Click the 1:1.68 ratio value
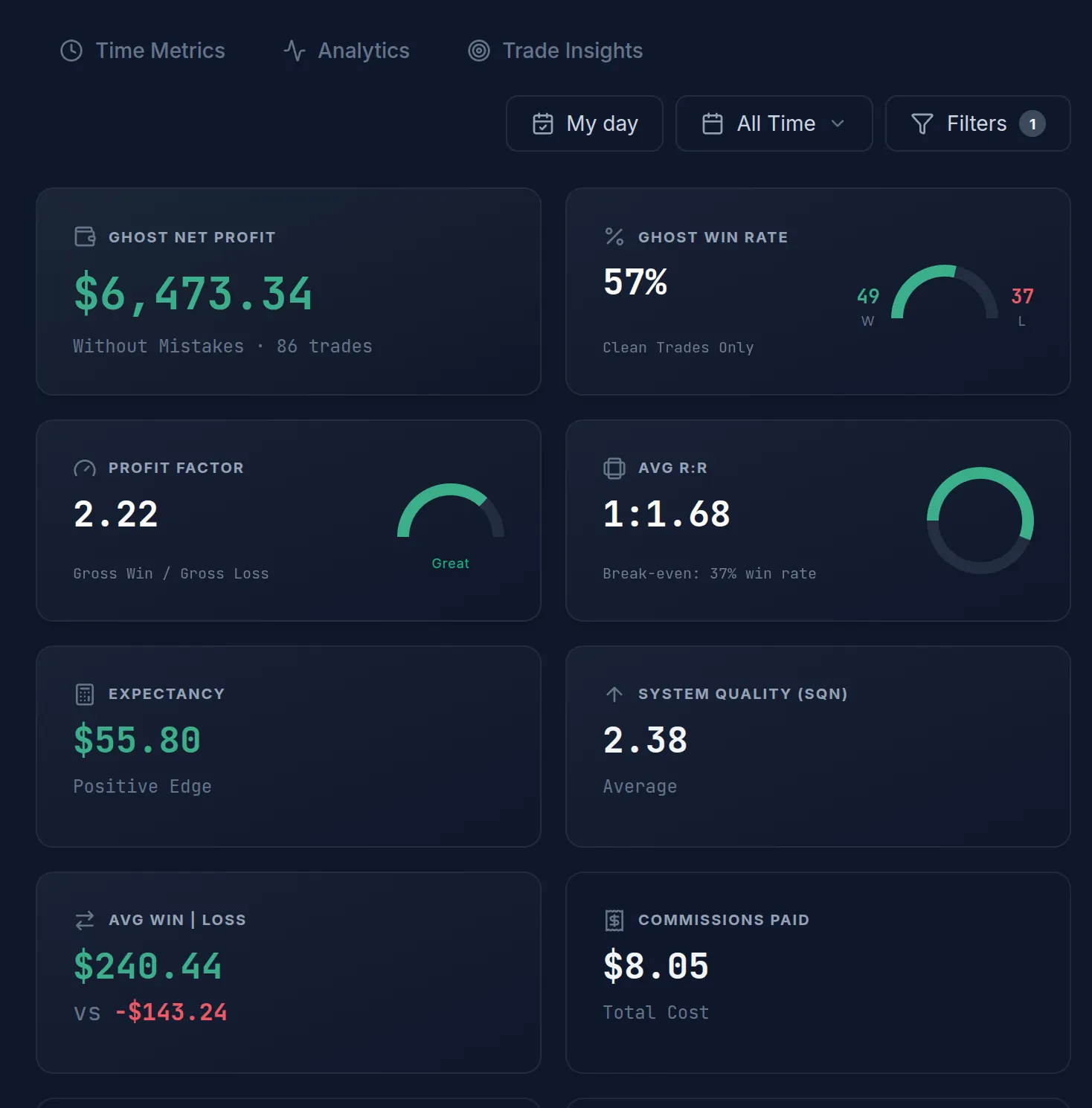 click(x=667, y=514)
